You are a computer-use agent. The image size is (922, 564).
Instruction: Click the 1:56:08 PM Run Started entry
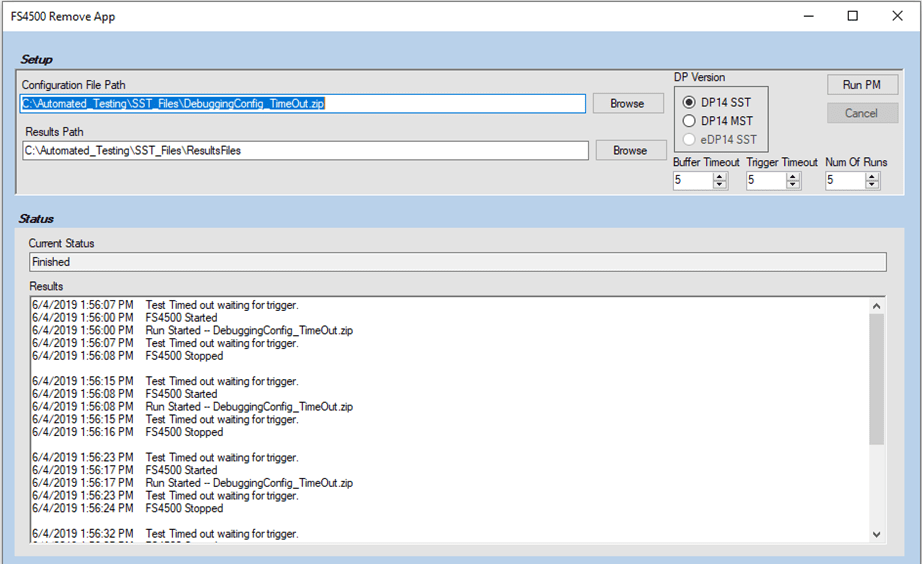click(x=192, y=406)
